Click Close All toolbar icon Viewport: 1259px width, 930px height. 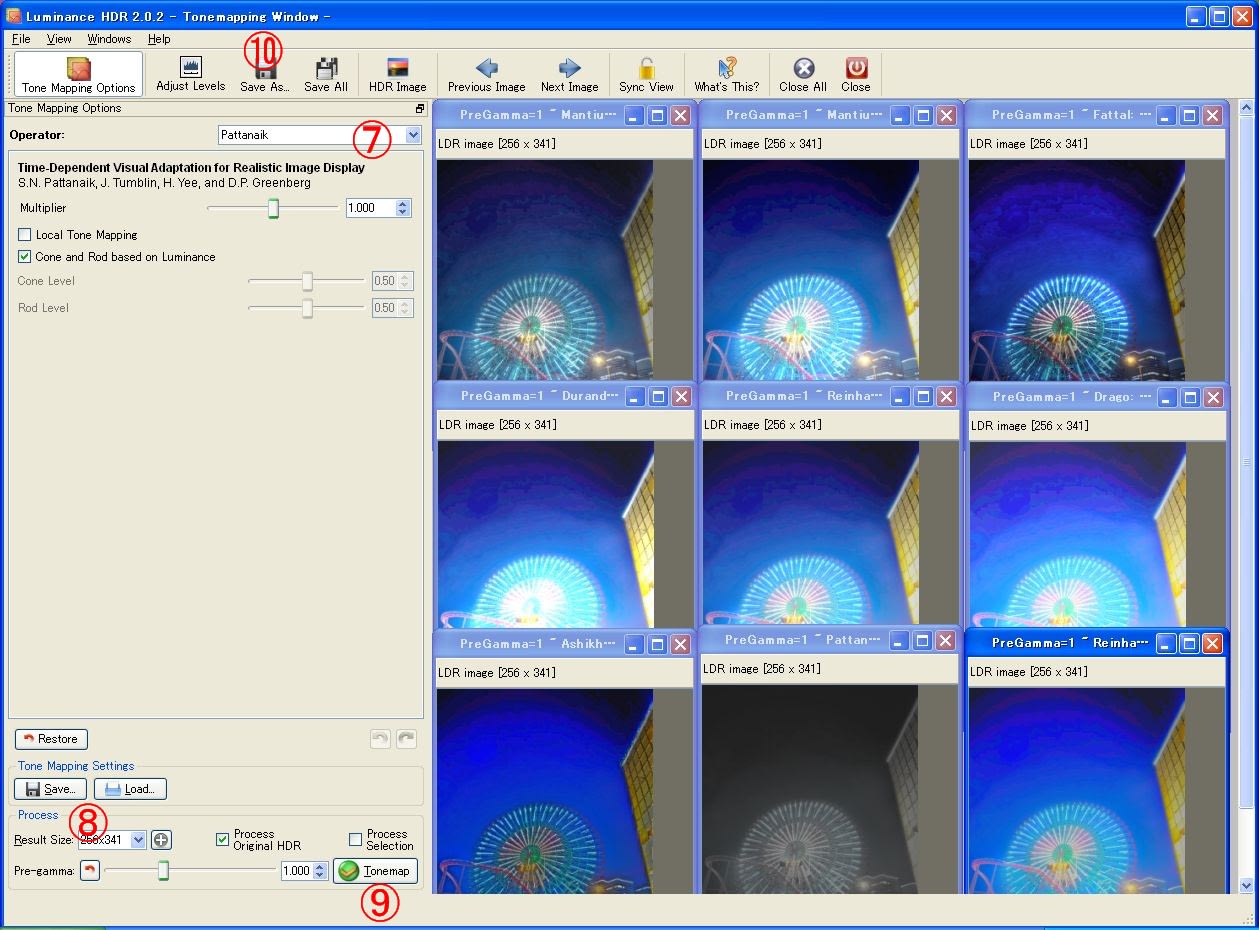(803, 68)
